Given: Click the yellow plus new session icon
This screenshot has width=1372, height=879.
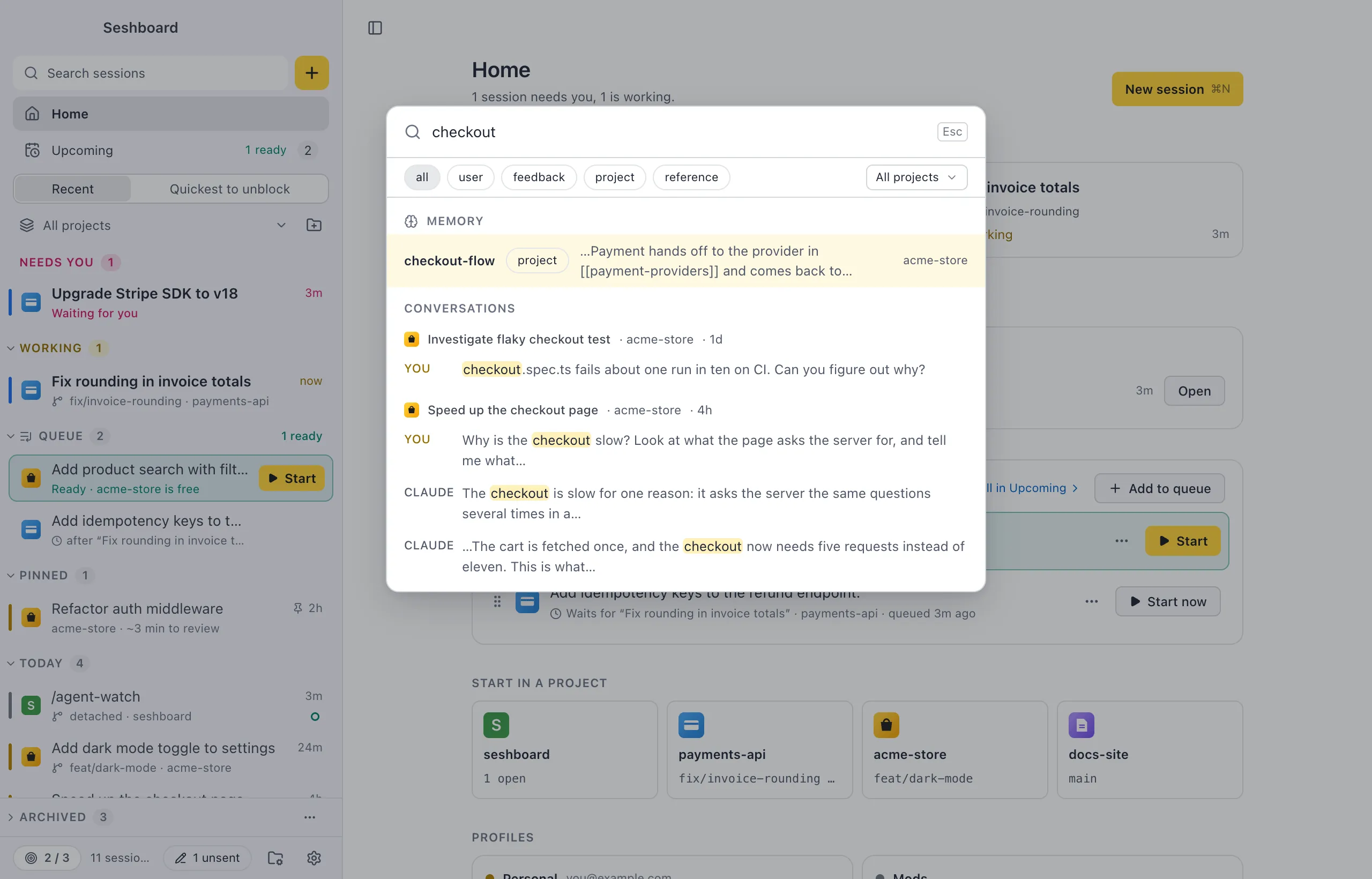Looking at the screenshot, I should pos(311,72).
